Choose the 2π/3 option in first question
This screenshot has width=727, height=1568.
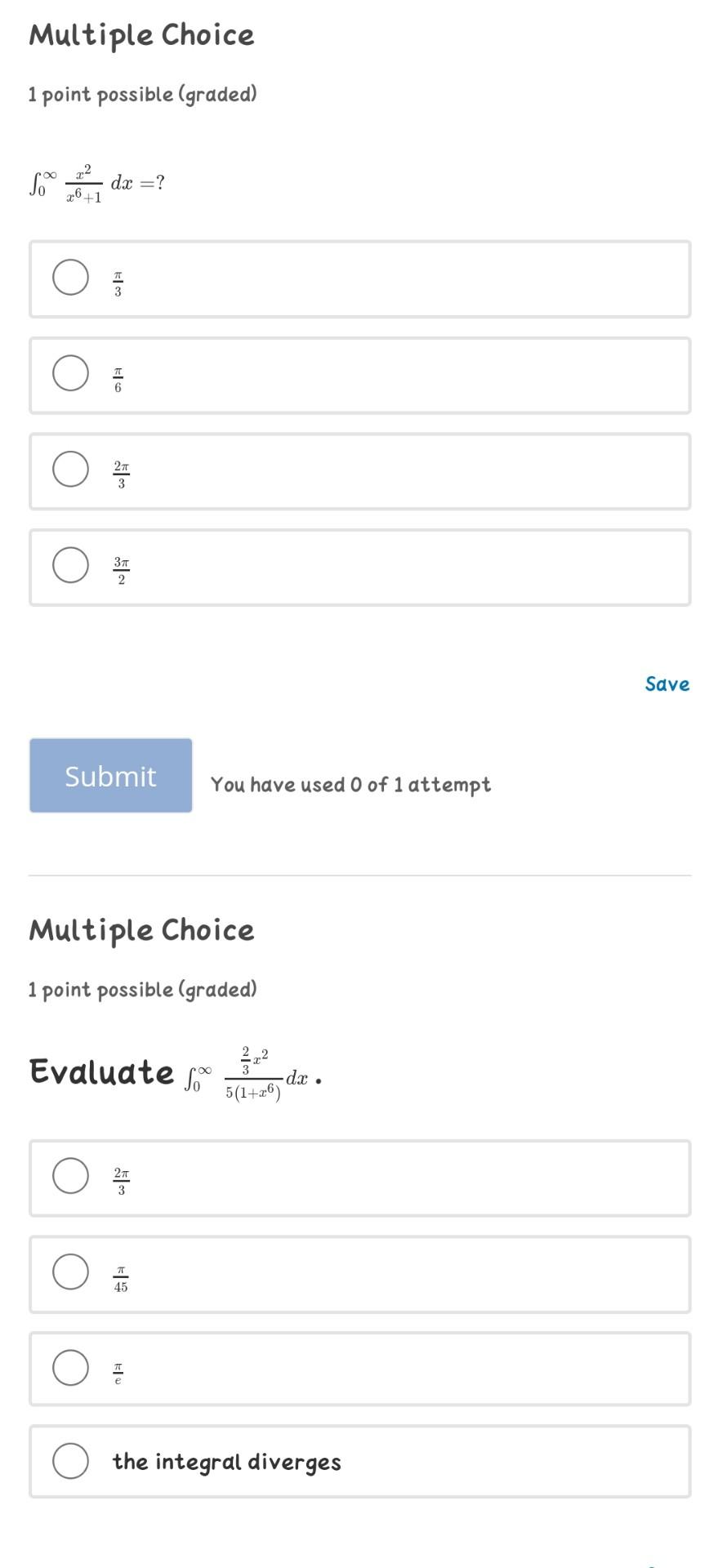pos(70,469)
